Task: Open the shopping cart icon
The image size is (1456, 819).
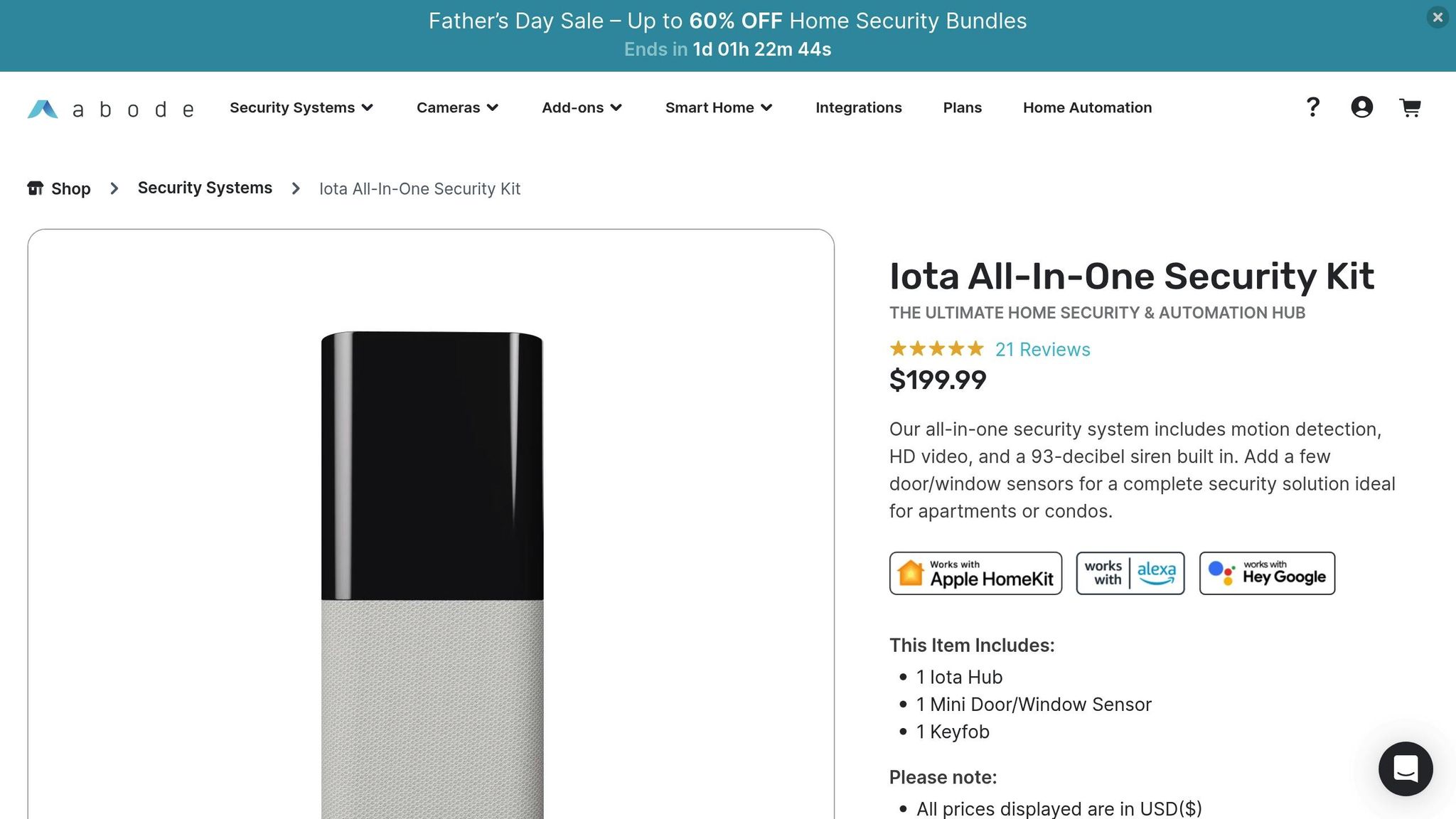Action: [x=1410, y=107]
